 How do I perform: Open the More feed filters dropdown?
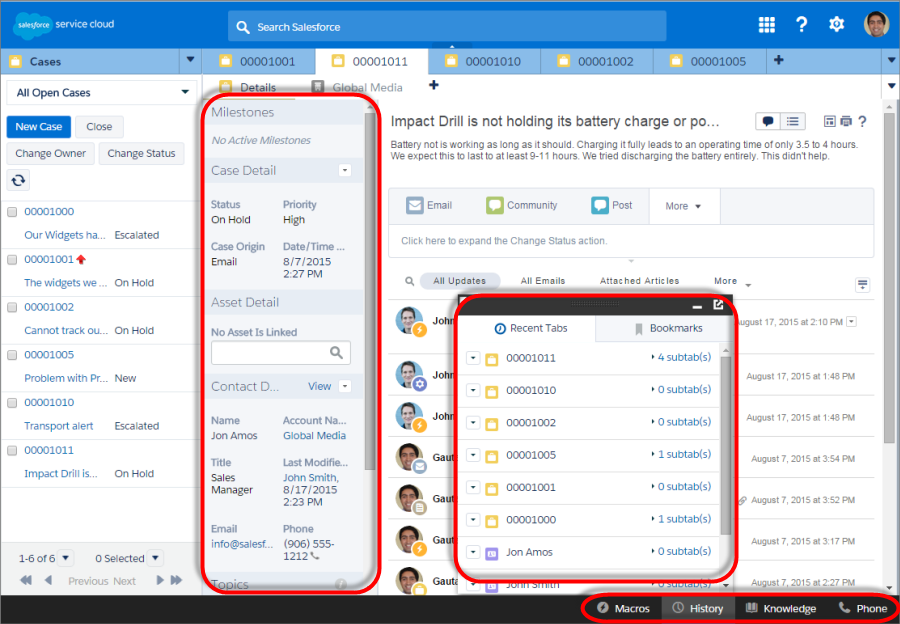point(732,281)
